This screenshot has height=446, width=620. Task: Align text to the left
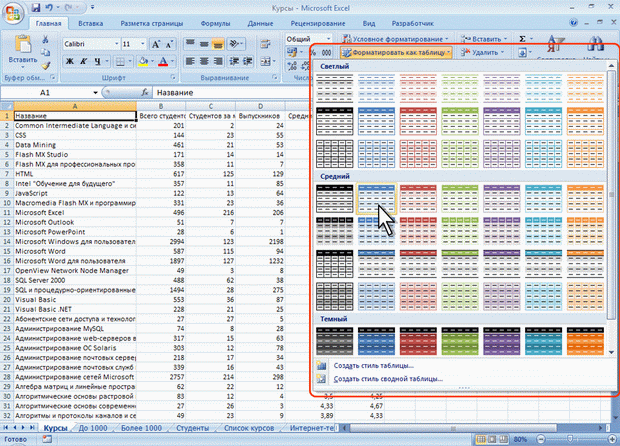(x=190, y=61)
